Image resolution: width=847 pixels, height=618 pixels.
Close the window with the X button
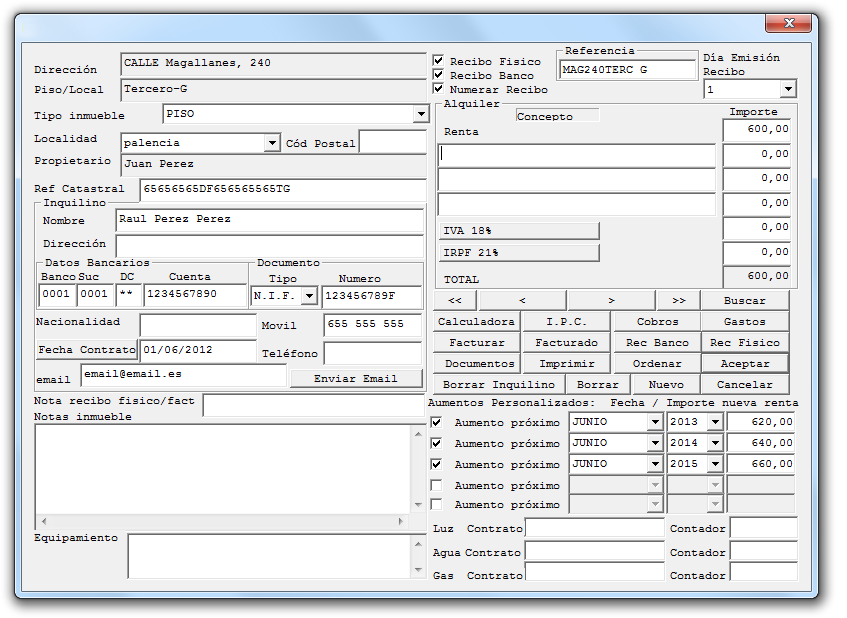[x=789, y=23]
